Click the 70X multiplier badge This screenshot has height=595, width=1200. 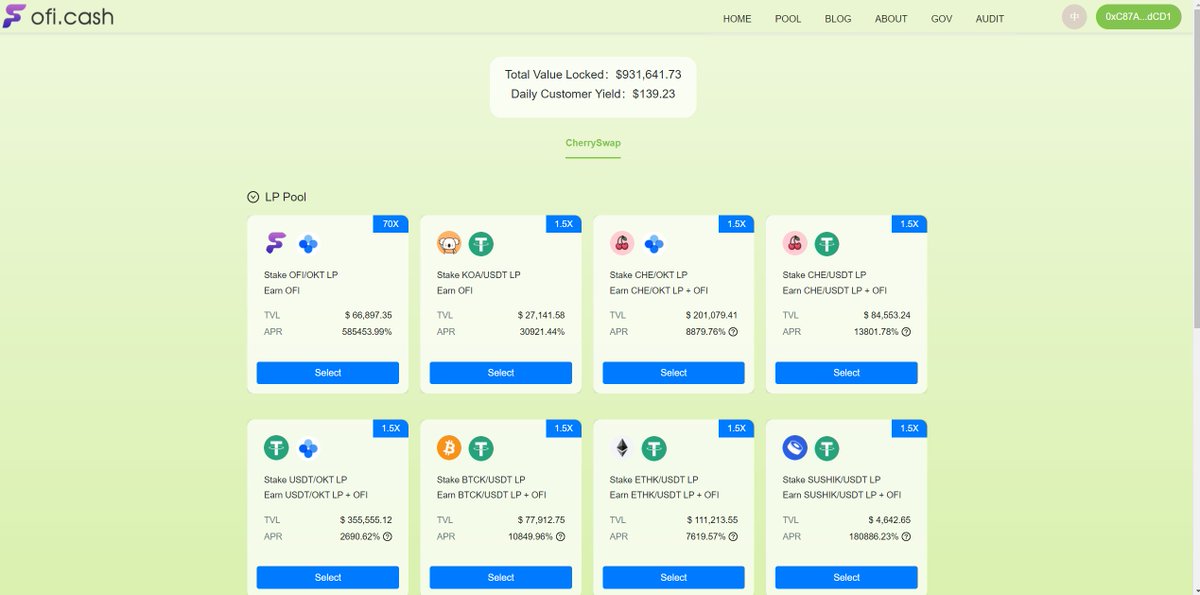390,224
